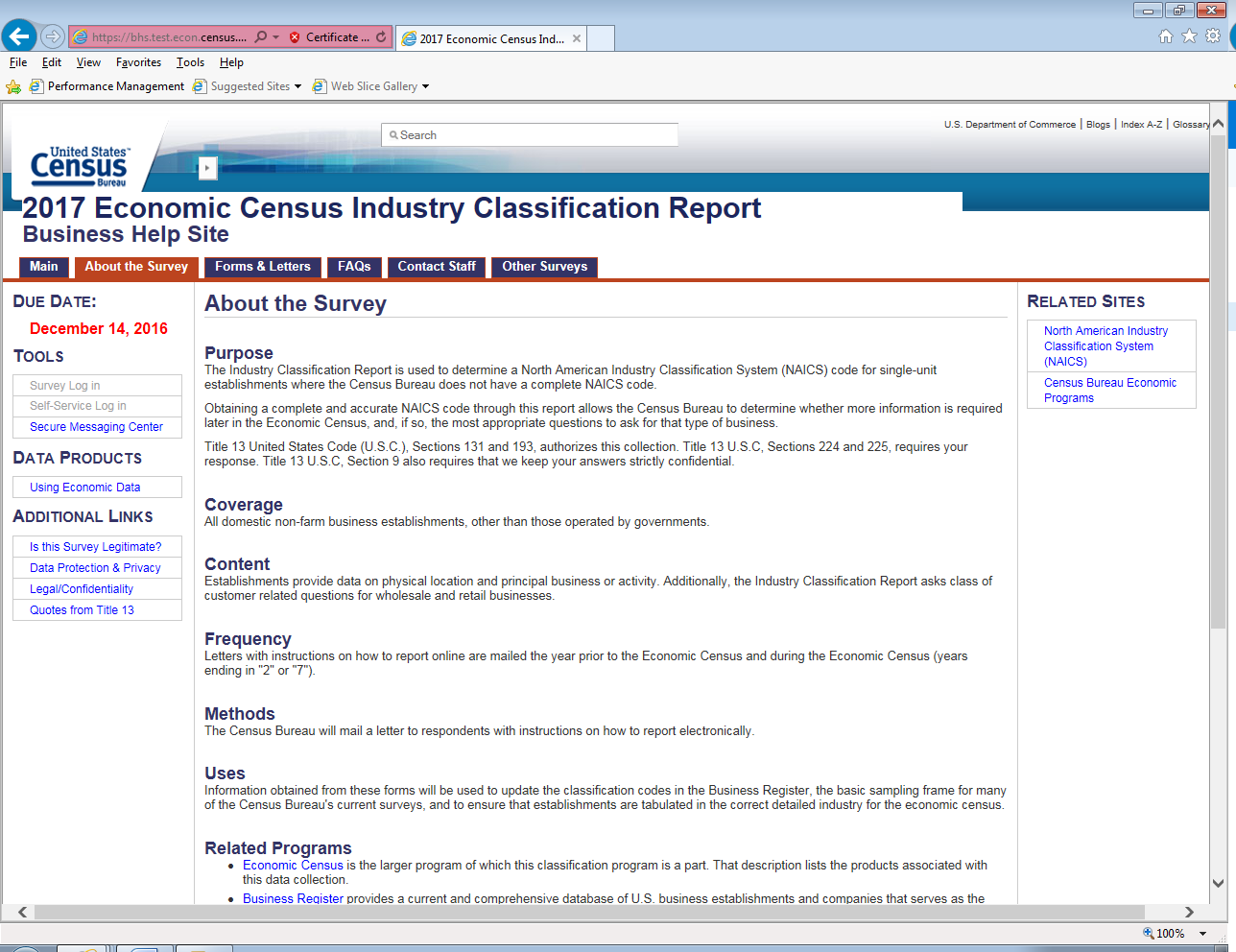Screen dimensions: 1236x952
Task: Click Add to Favorites bar star icon
Action: pos(13,86)
